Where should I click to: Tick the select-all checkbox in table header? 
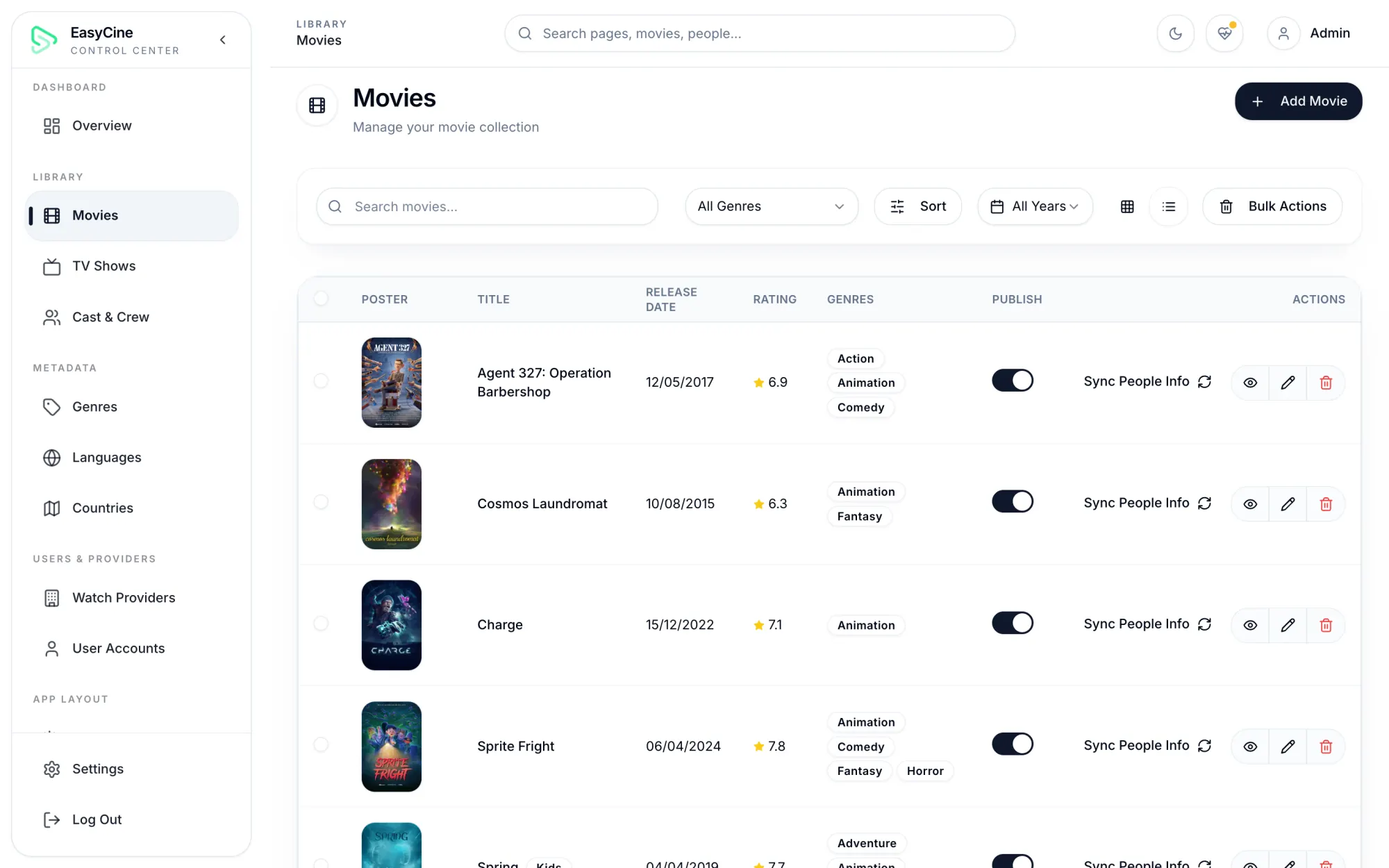click(321, 299)
